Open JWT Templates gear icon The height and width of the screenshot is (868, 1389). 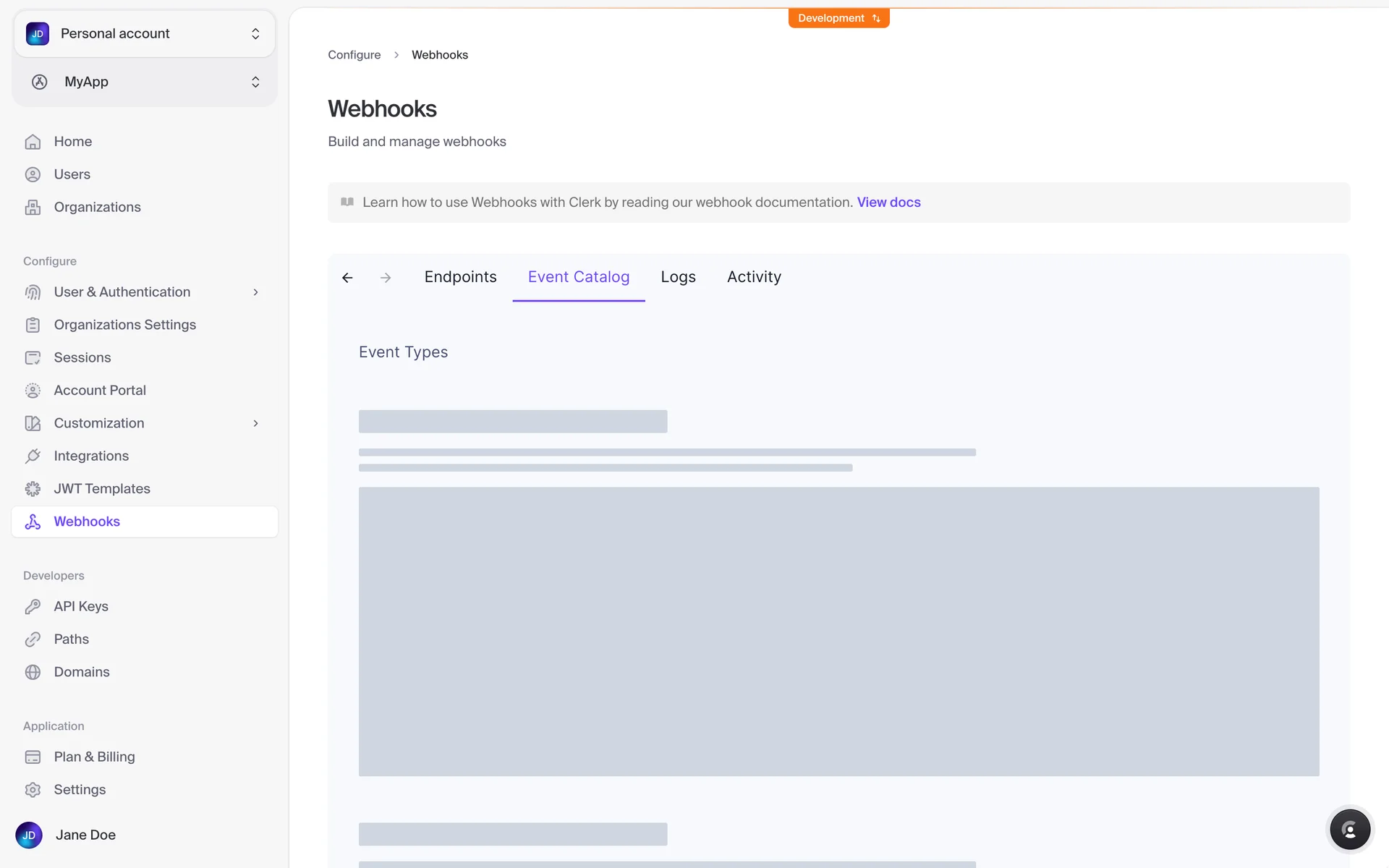click(x=33, y=489)
